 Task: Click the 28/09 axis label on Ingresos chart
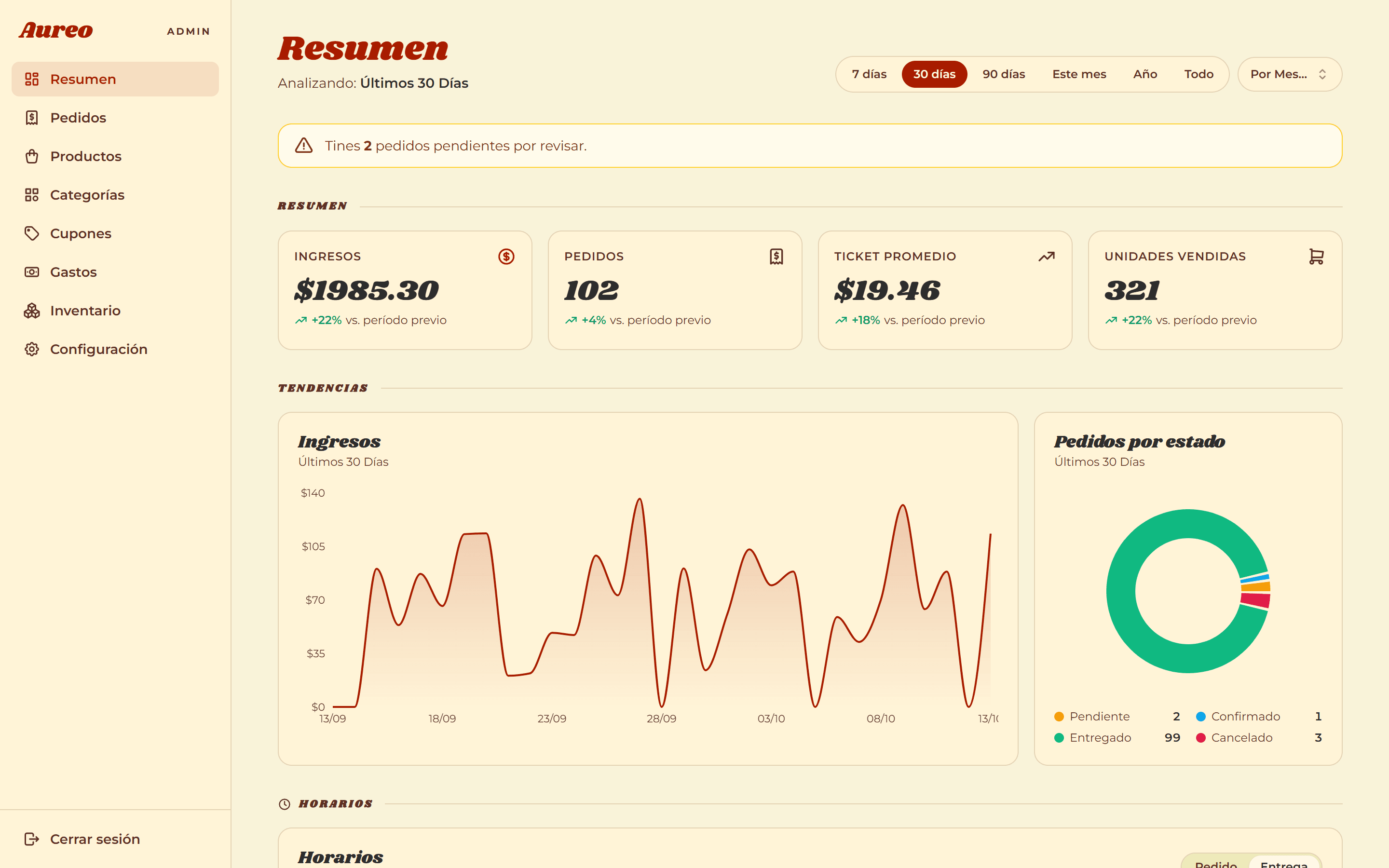tap(661, 718)
